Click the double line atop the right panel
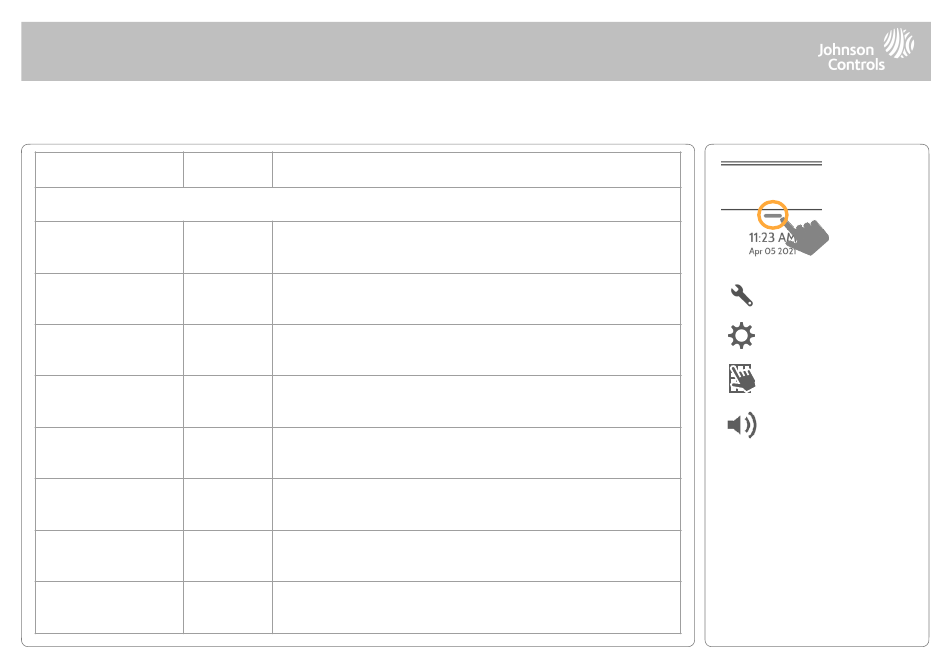 pyautogui.click(x=771, y=163)
